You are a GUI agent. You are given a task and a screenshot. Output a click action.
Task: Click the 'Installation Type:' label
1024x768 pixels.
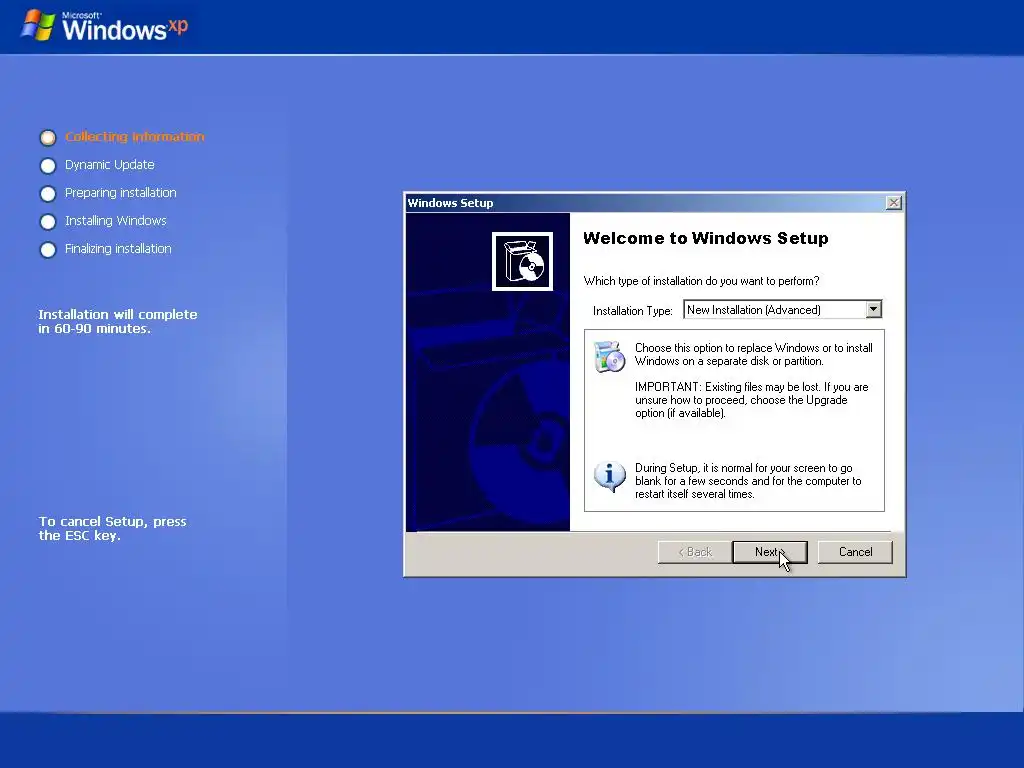(632, 311)
